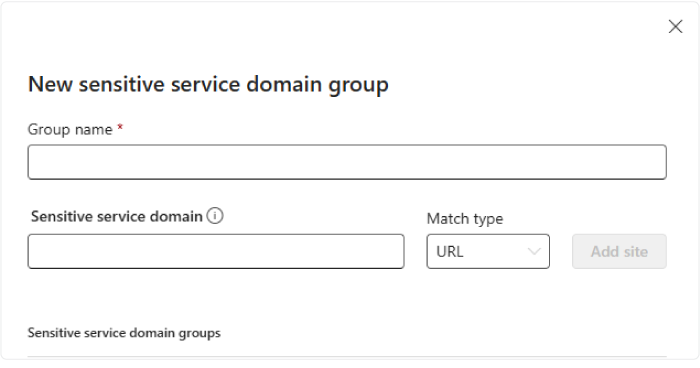Click the Group name input field

[347, 162]
